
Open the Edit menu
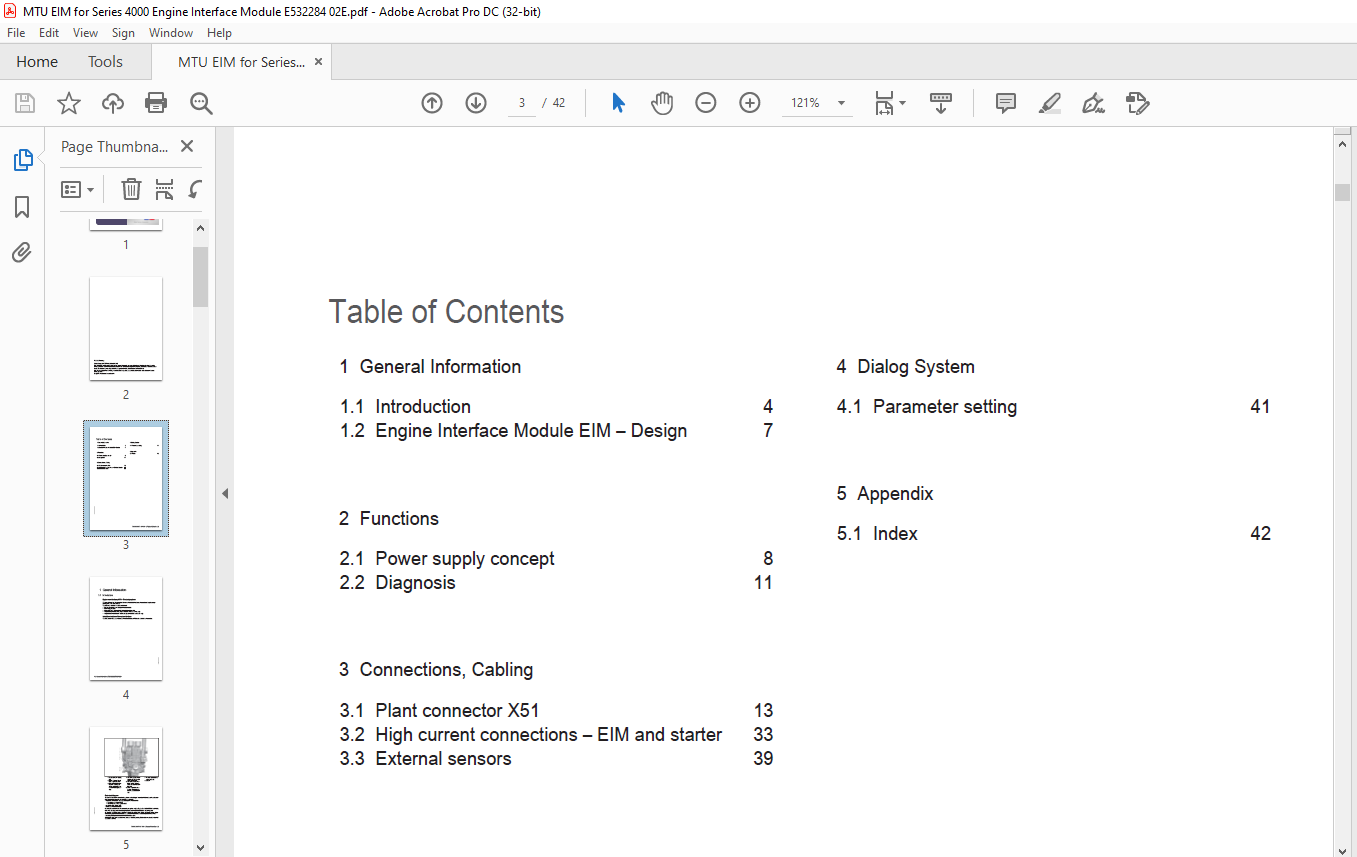pos(49,33)
